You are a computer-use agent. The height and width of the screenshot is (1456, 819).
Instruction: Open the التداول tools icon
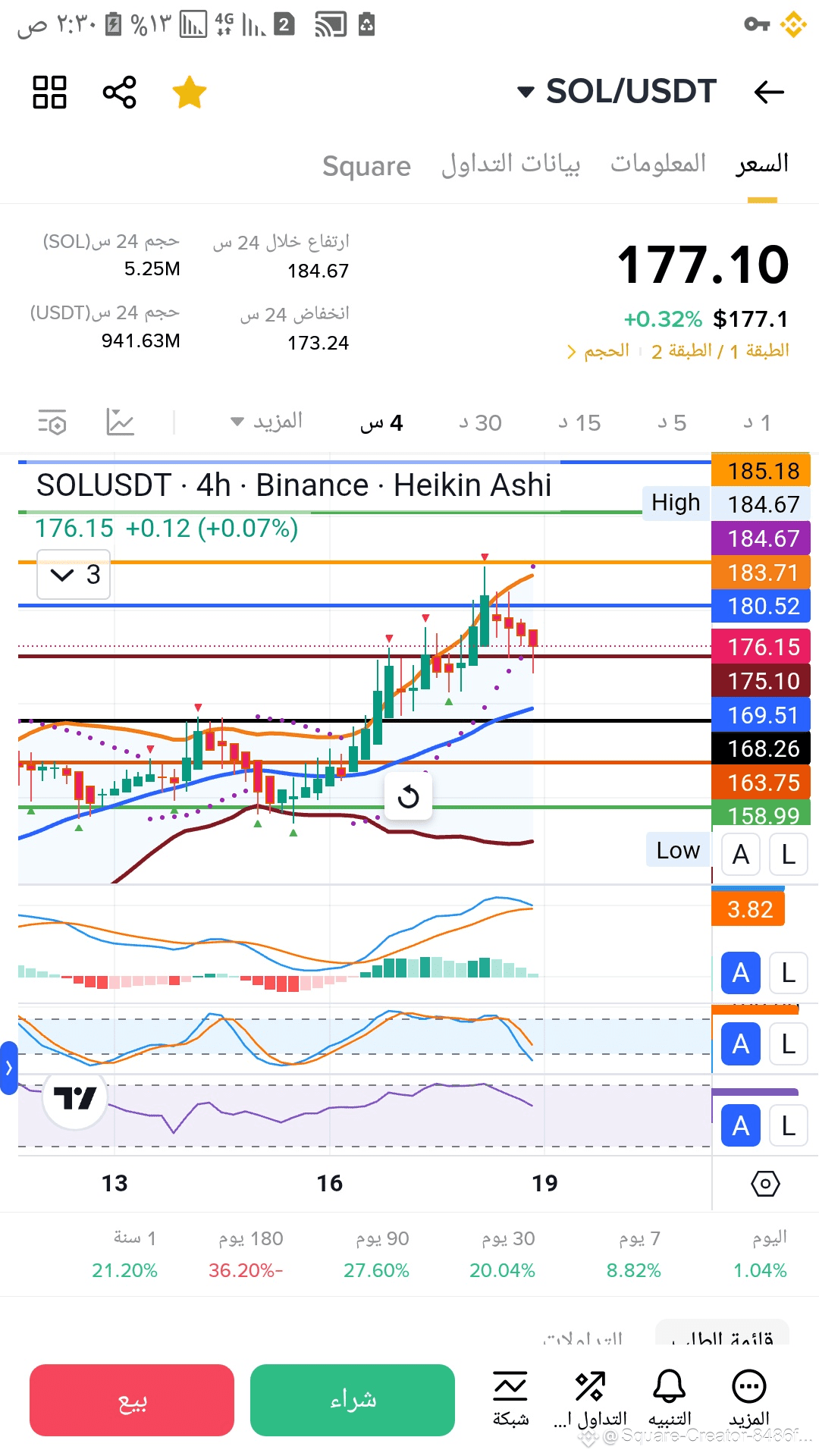click(590, 1398)
